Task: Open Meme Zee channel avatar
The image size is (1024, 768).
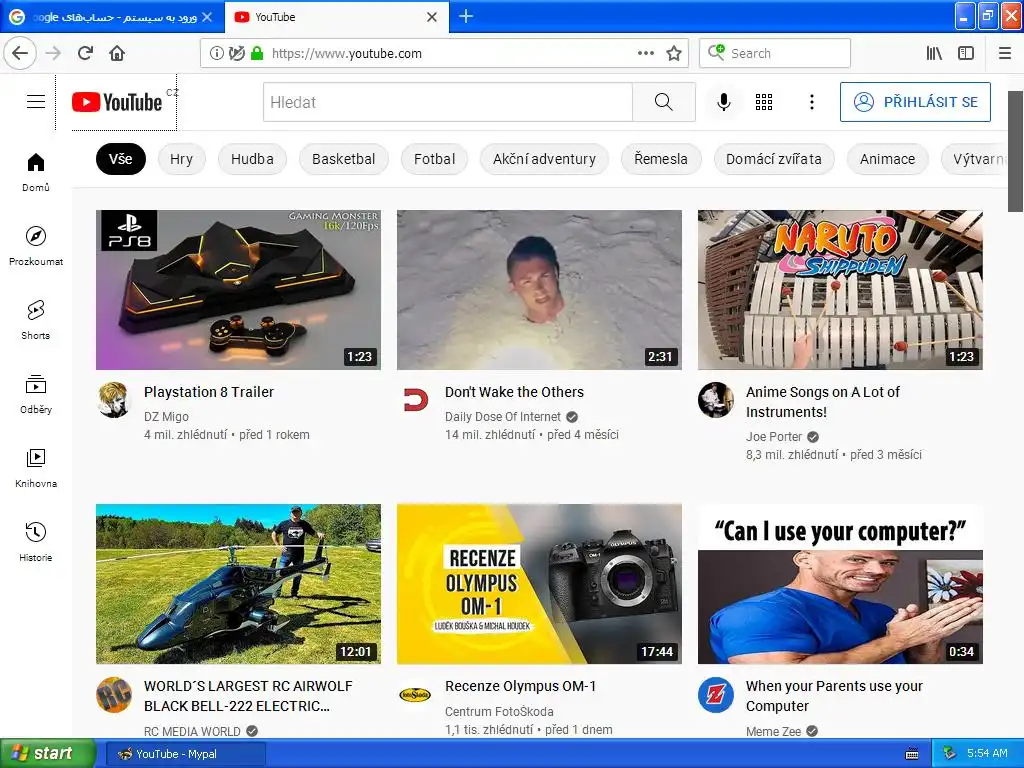Action: coord(716,694)
